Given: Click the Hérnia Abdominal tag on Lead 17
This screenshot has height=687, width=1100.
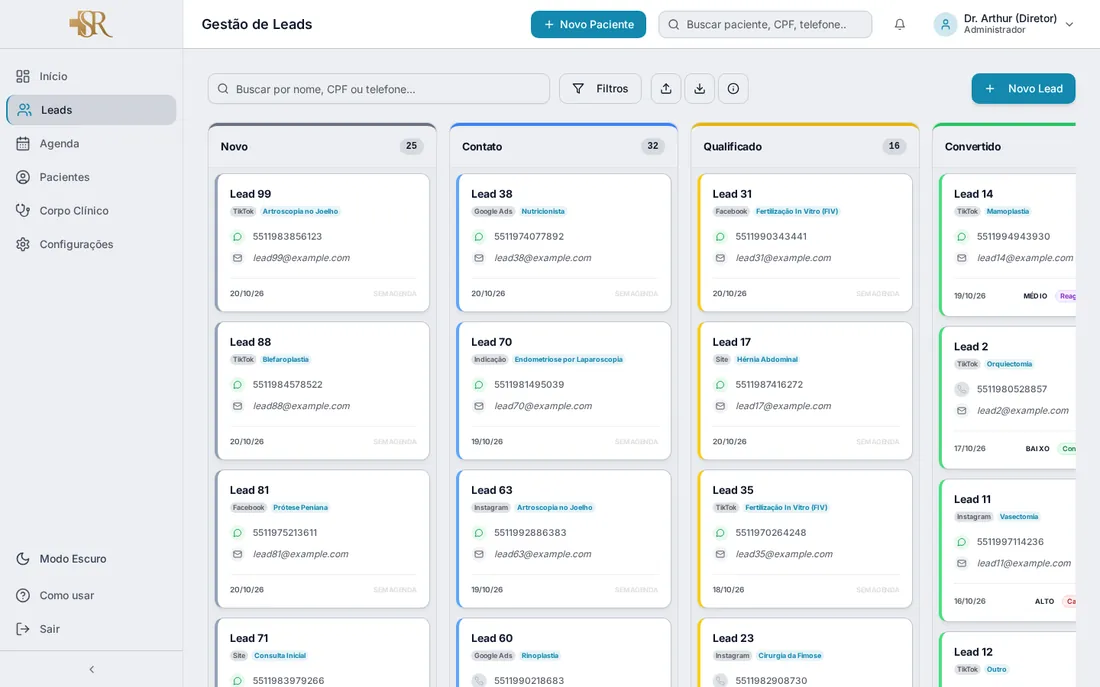Looking at the screenshot, I should (767, 359).
